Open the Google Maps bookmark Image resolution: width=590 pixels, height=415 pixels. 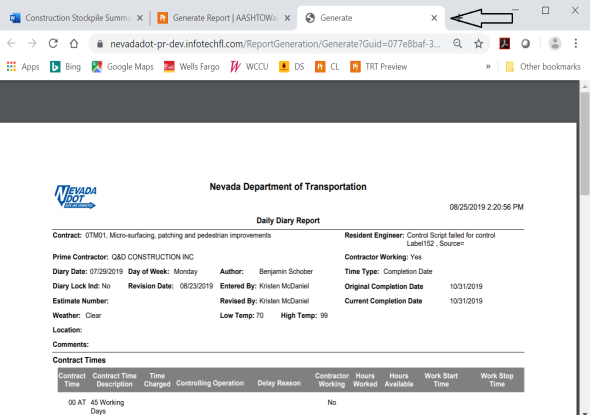123,67
